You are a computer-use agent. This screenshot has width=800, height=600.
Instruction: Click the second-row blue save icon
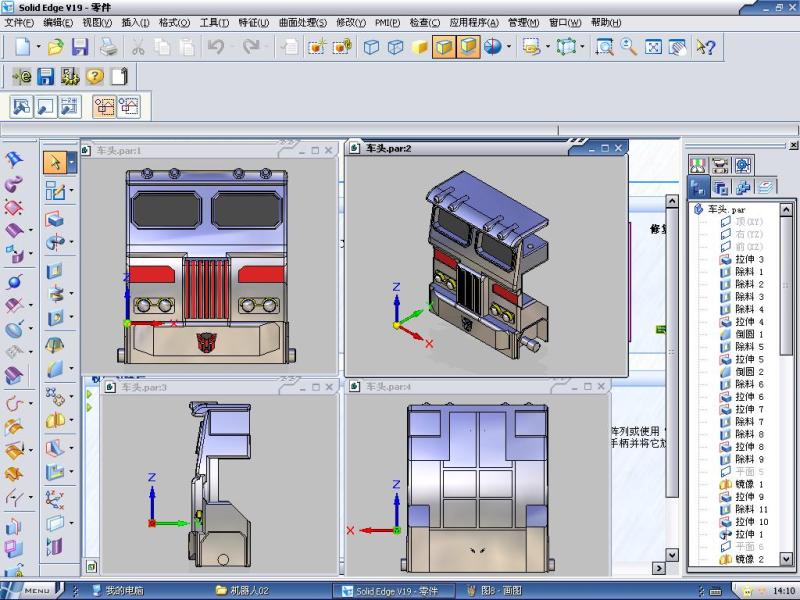(x=45, y=77)
